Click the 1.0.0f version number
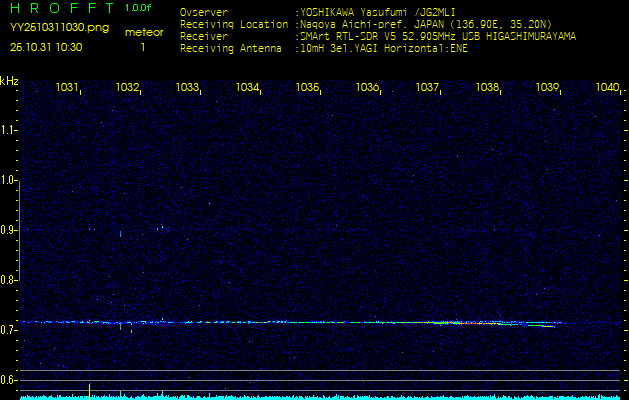This screenshot has height=400, width=629. (139, 8)
